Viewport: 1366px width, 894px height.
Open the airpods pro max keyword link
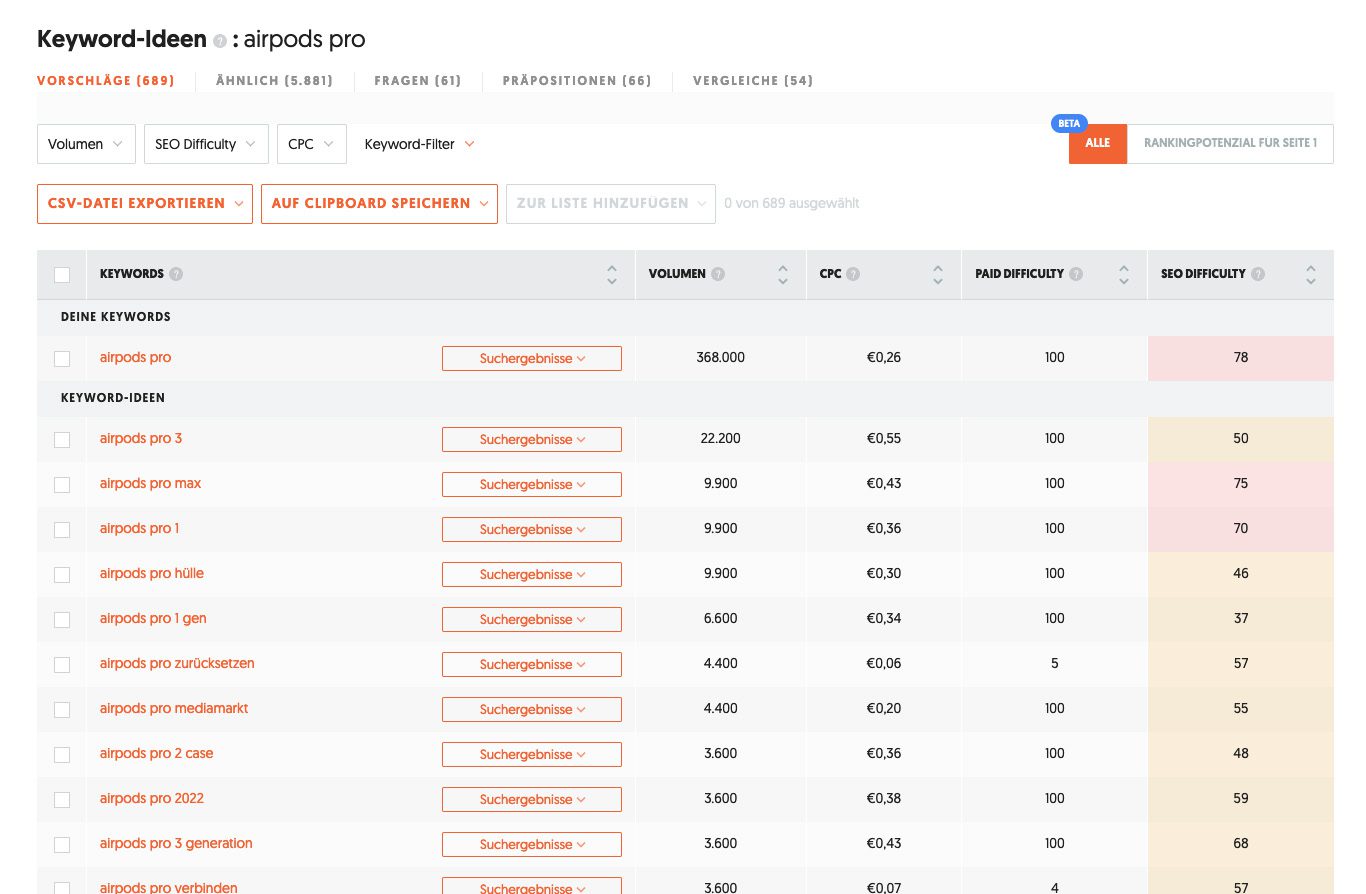tap(150, 484)
